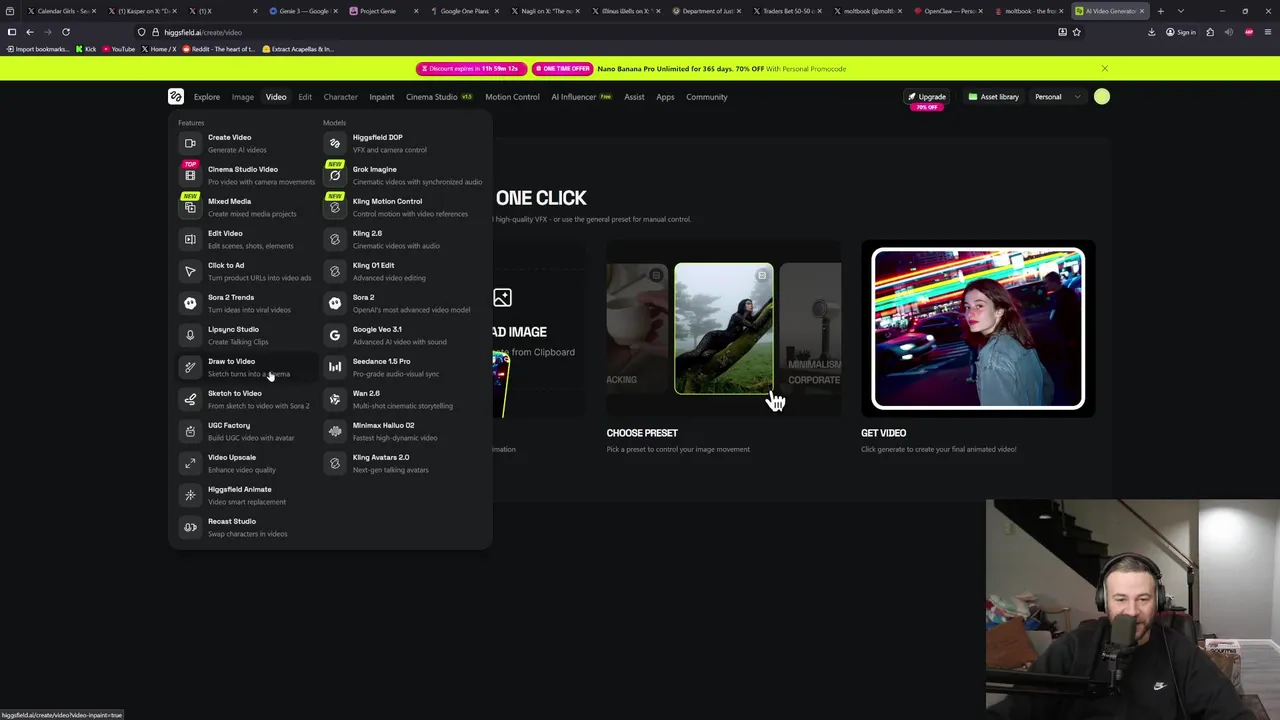Image resolution: width=1280 pixels, height=720 pixels.
Task: Open the Click to Ad feature
Action: click(245, 271)
